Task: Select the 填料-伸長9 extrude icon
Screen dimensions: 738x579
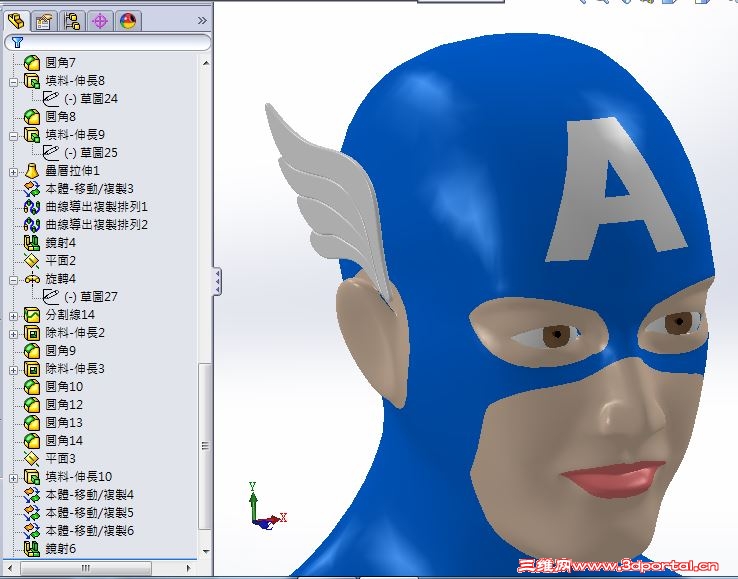Action: coord(32,135)
